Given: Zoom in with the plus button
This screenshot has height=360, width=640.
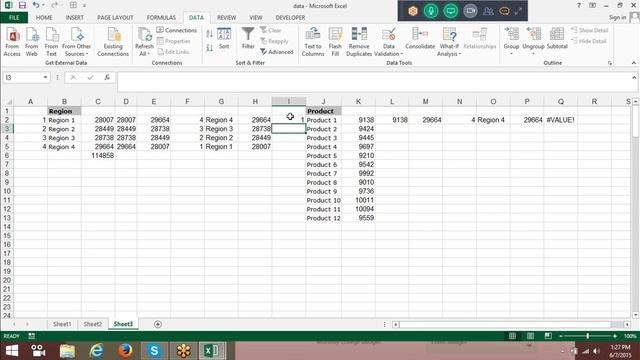Looking at the screenshot, I should pos(615,336).
